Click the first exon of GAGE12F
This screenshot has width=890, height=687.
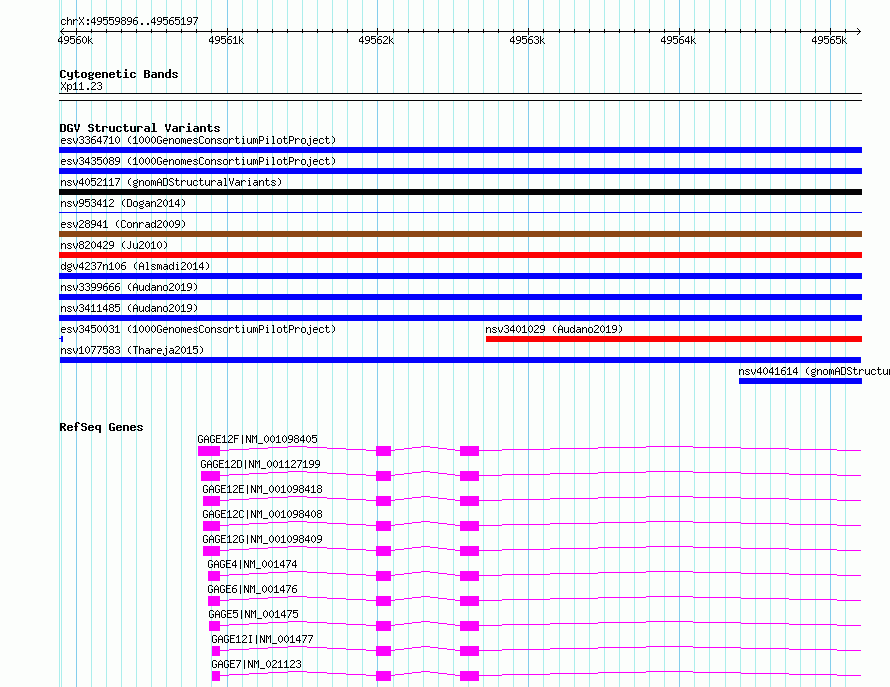[x=209, y=451]
